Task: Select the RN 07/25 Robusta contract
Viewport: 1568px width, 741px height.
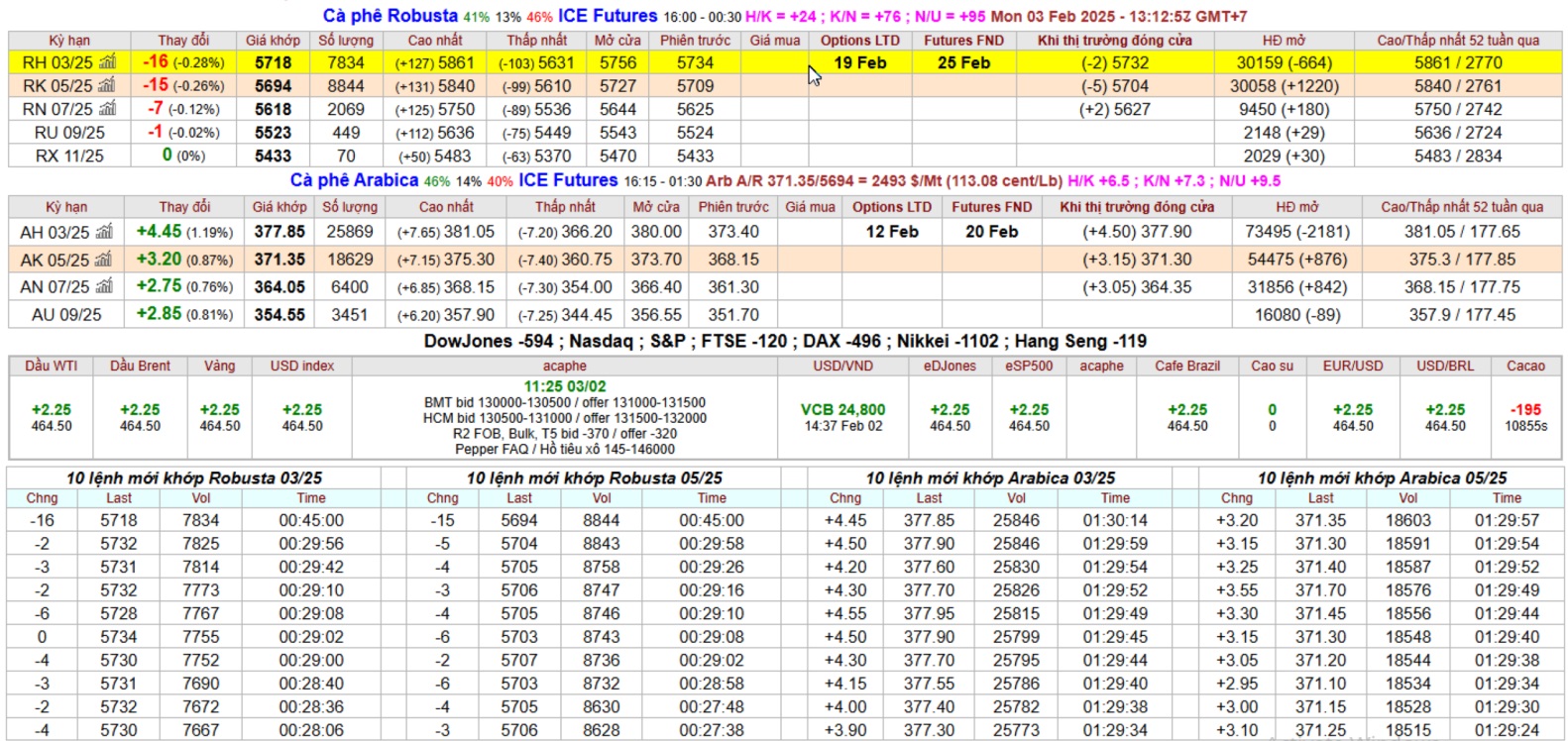Action: [x=57, y=109]
